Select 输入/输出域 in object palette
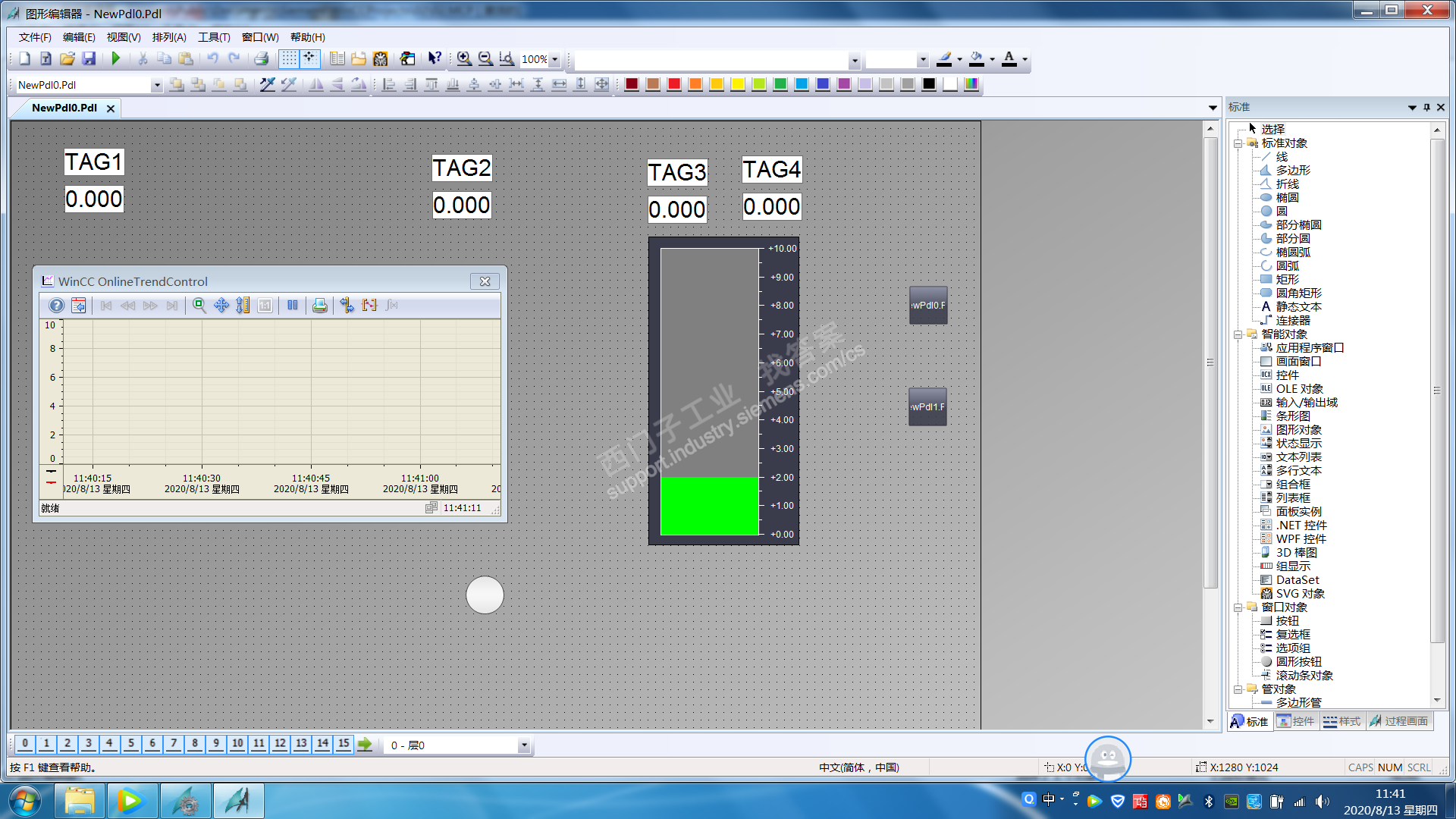The image size is (1456, 819). coord(1306,402)
